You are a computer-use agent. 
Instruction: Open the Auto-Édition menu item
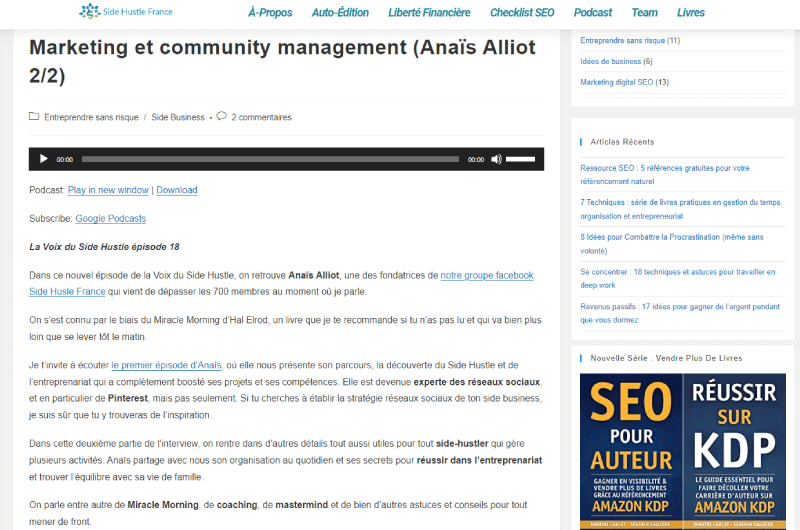coord(340,12)
